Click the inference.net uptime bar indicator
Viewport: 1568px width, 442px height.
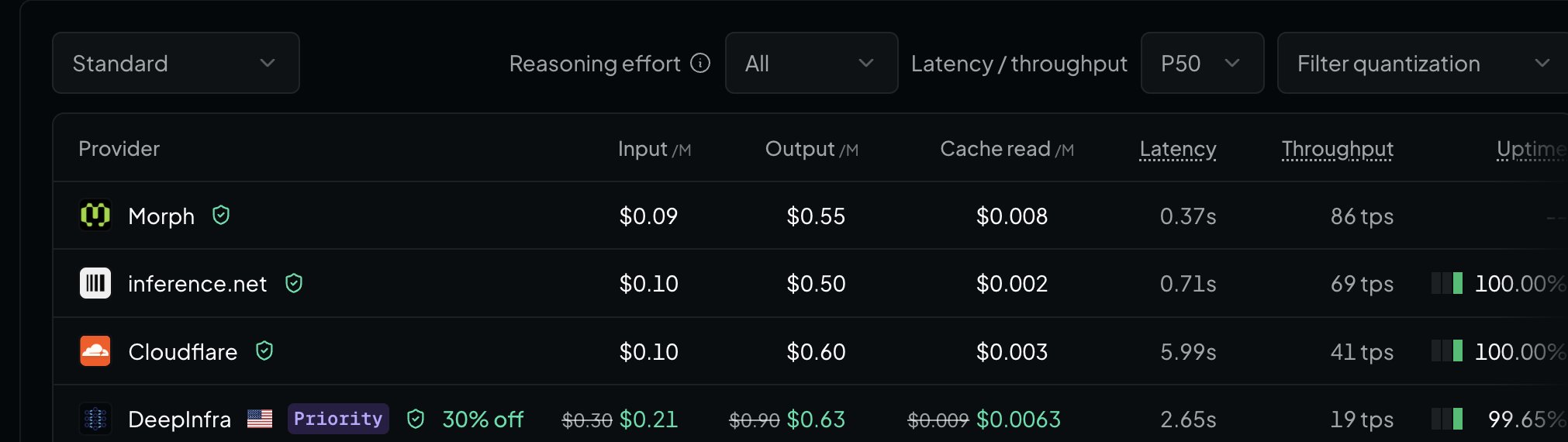click(x=1447, y=283)
